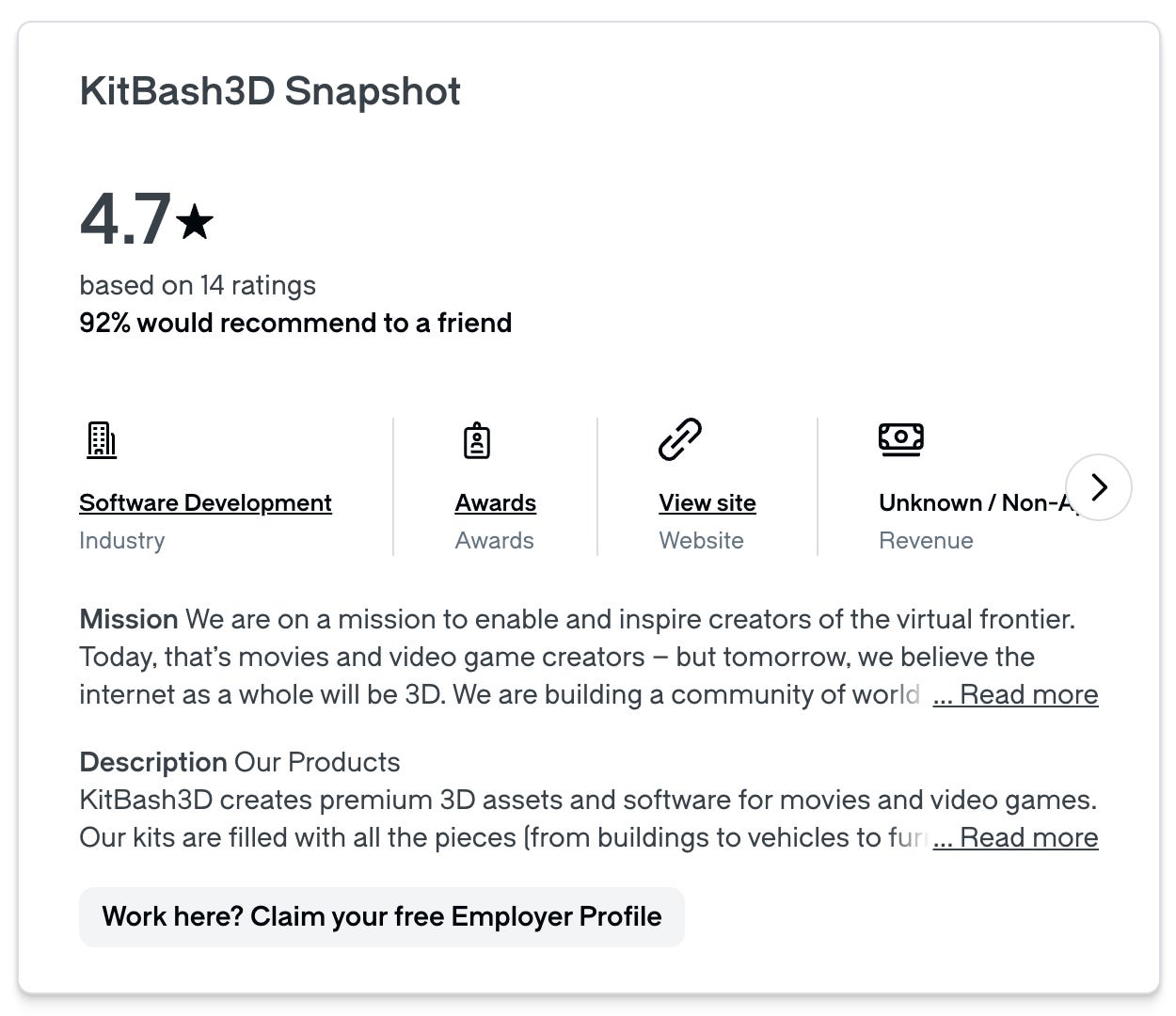Expand Mission text with Read more
The width and height of the screenshot is (1176, 1016).
pyautogui.click(x=1015, y=694)
